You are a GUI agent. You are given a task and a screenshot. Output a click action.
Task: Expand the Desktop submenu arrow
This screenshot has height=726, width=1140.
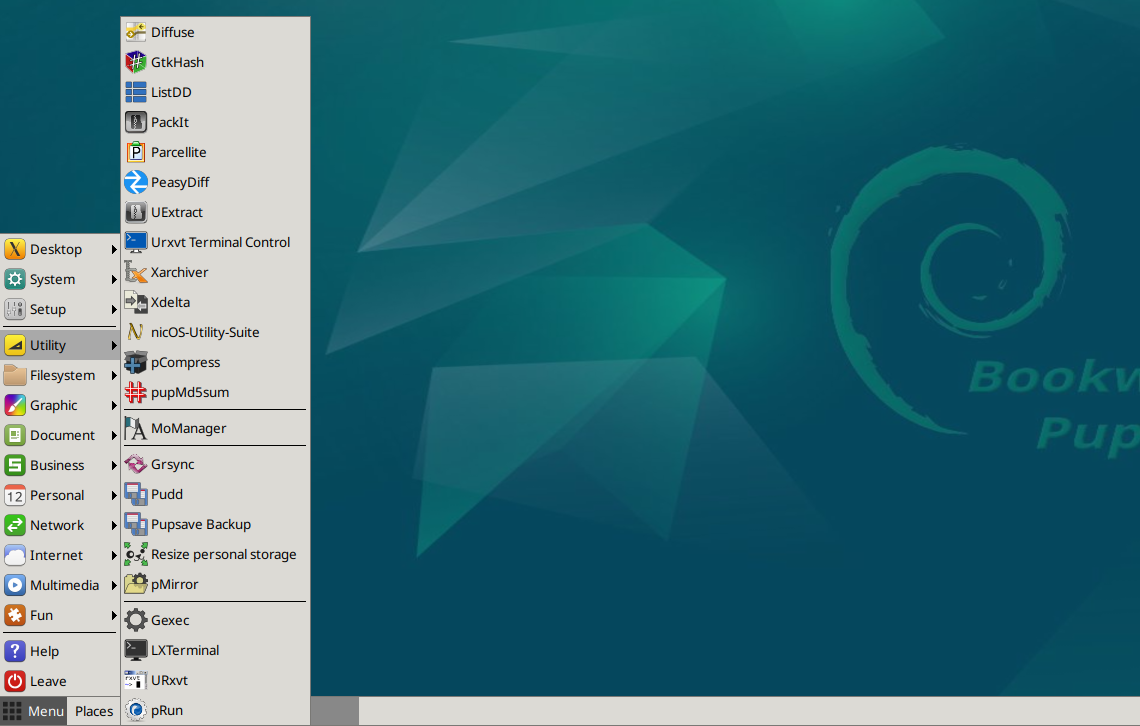[113, 249]
